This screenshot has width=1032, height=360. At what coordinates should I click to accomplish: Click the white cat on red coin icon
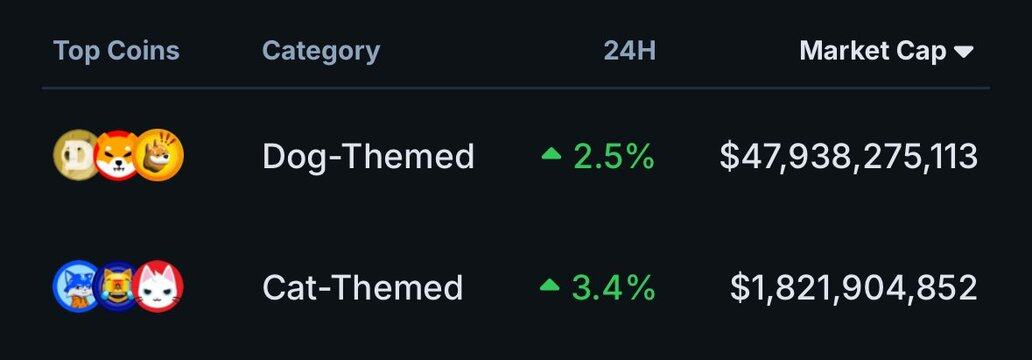click(x=159, y=286)
